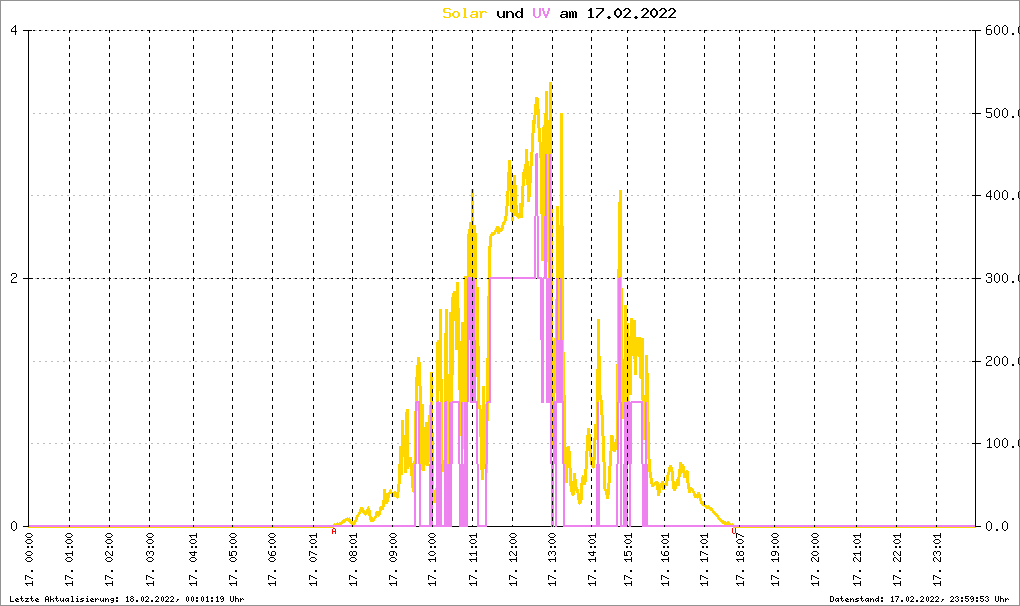Image resolution: width=1020 pixels, height=606 pixels.
Task: Click time label '17. 21:01'
Action: click(x=857, y=560)
